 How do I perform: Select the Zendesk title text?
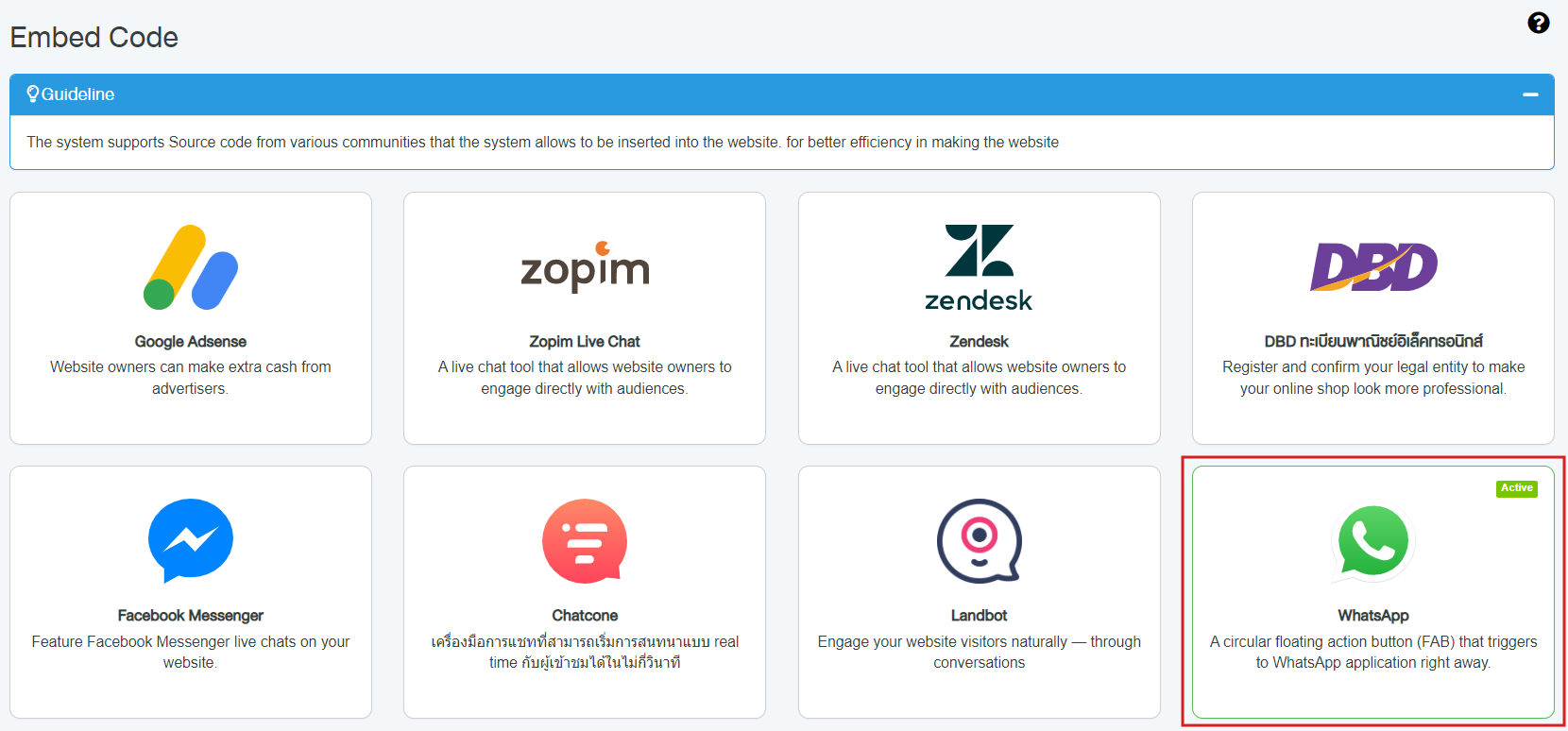(979, 342)
